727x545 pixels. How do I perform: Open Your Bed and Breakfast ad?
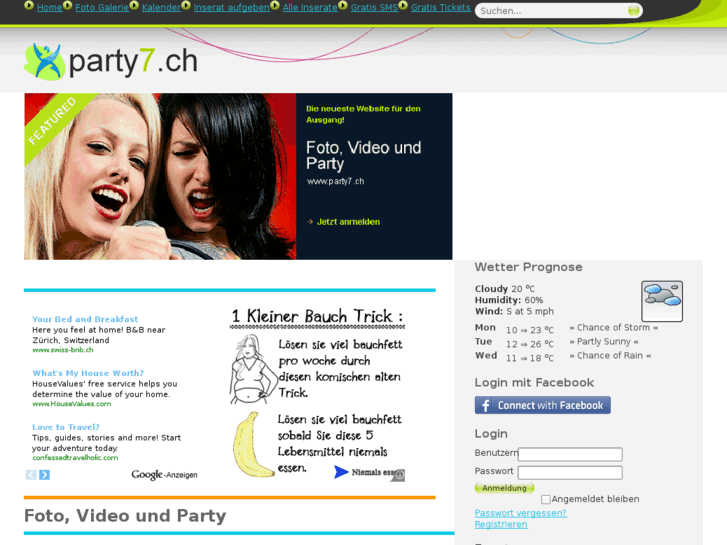(85, 319)
